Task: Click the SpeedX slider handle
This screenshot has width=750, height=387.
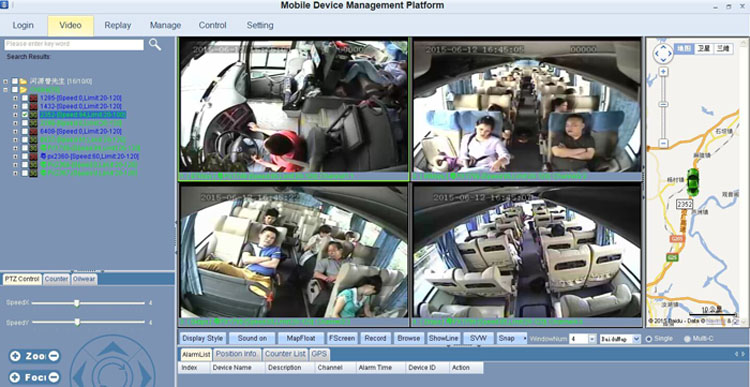Action: [x=77, y=303]
